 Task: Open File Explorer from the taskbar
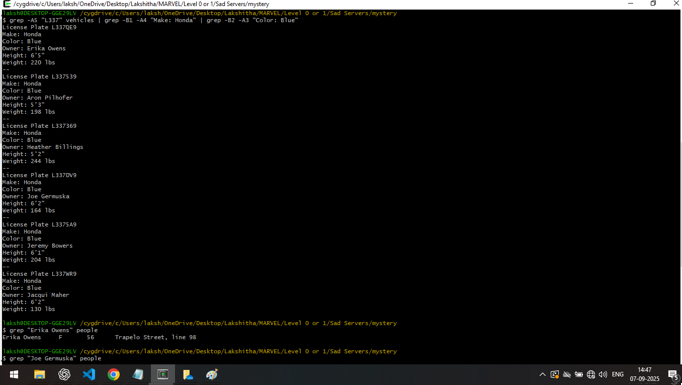(x=40, y=375)
